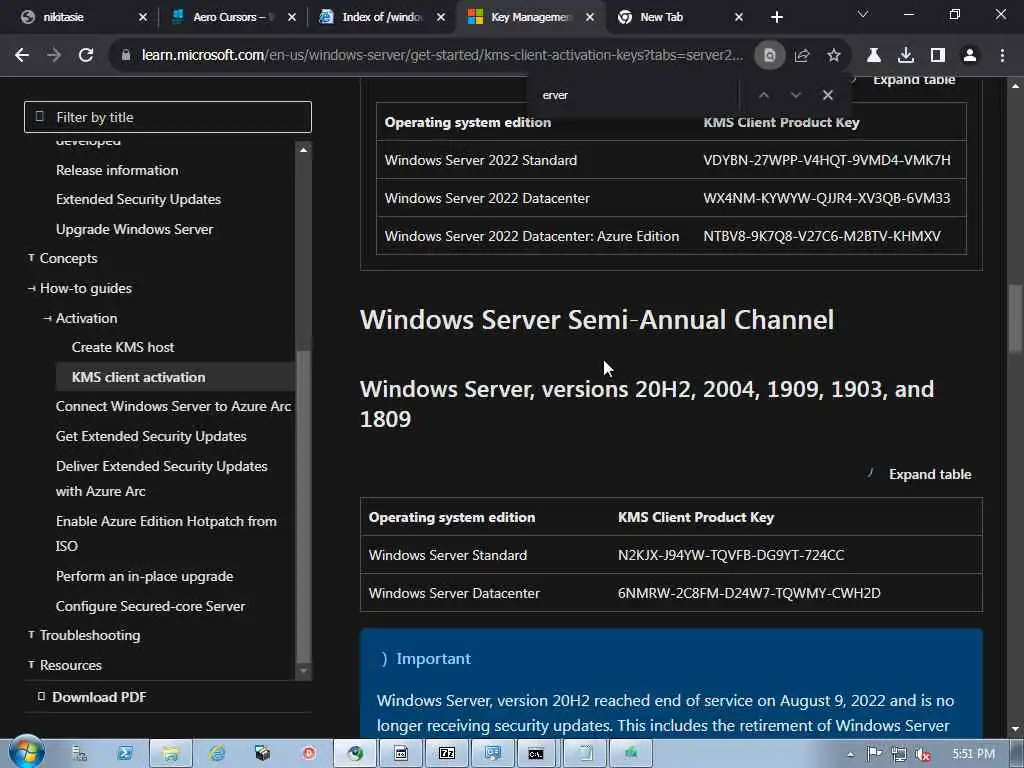
Task: Click the address bar URL
Action: point(442,56)
